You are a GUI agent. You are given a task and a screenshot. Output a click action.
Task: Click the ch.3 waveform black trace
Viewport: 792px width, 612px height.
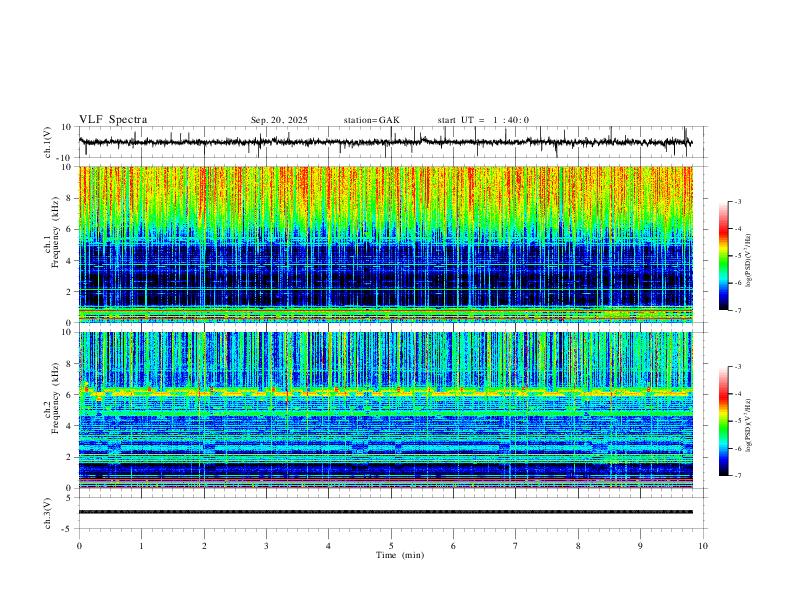(x=385, y=512)
